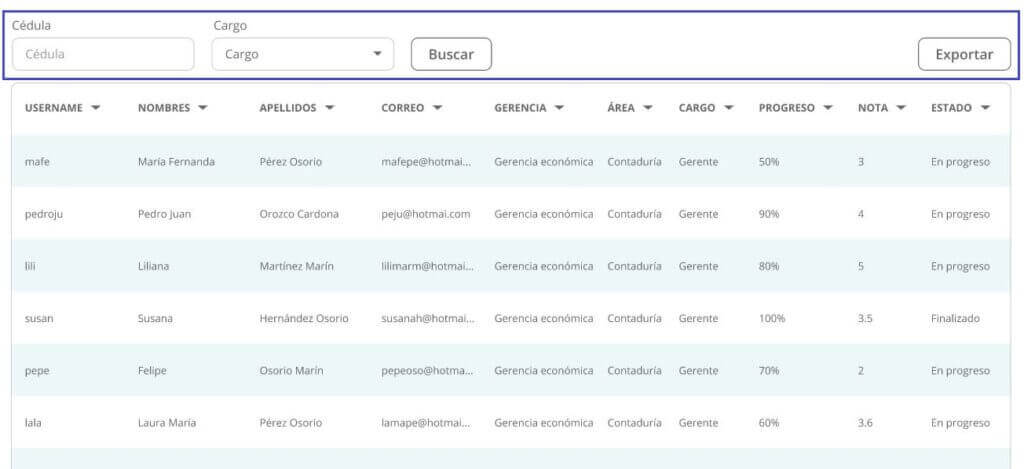Sort by ÁREA column arrow

pos(648,108)
